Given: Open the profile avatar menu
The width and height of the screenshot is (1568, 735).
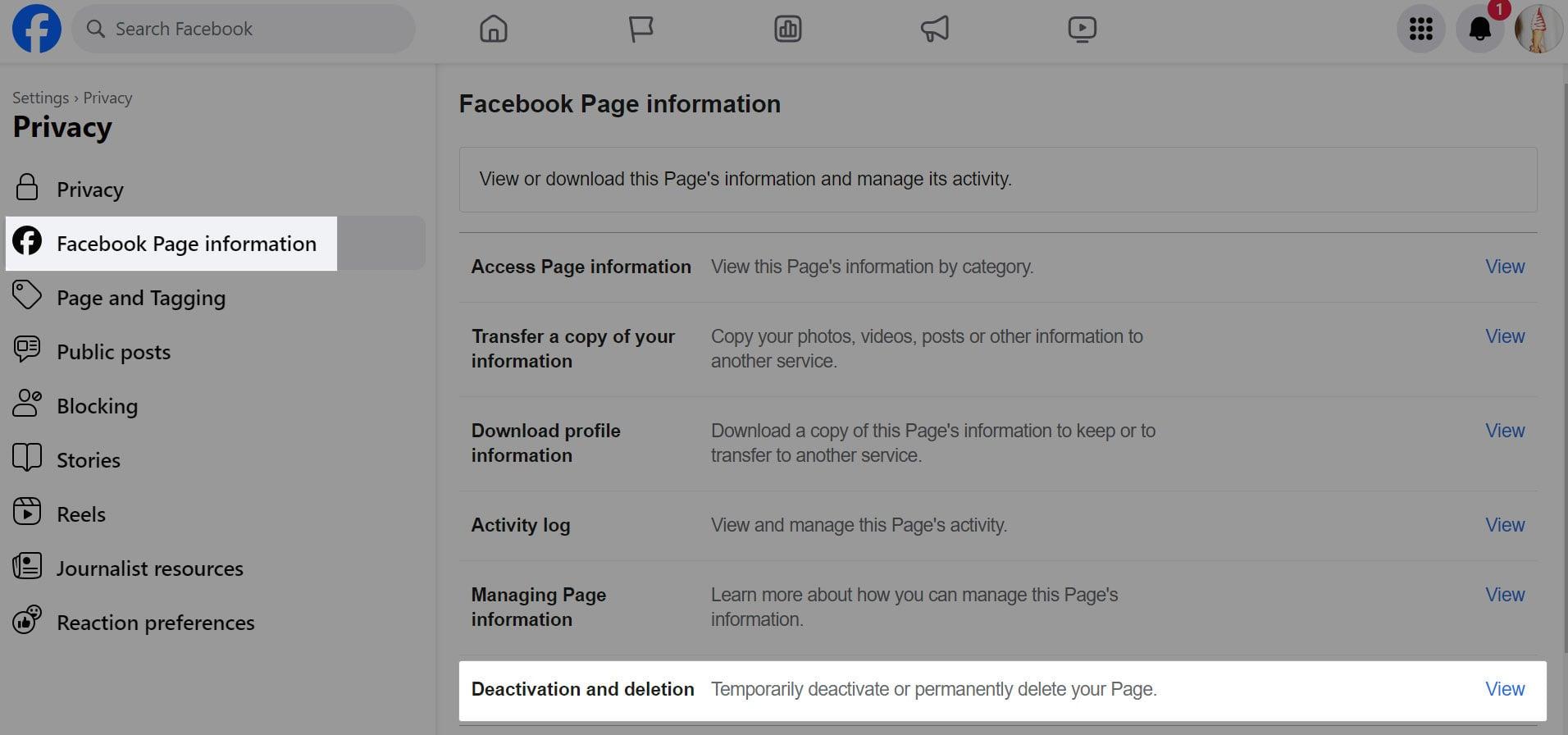Looking at the screenshot, I should tap(1538, 30).
